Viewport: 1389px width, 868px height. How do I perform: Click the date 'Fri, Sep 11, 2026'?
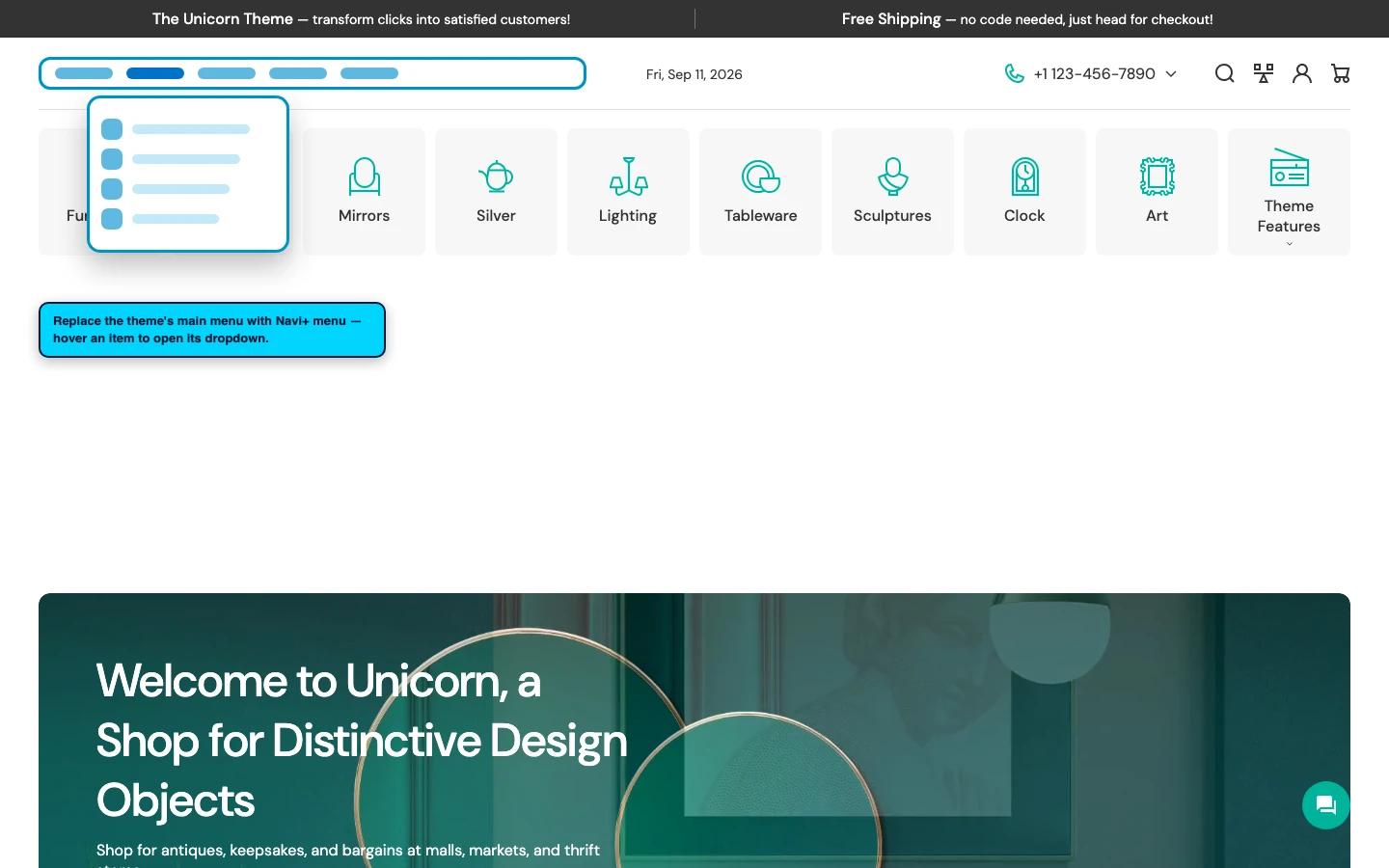tap(694, 74)
